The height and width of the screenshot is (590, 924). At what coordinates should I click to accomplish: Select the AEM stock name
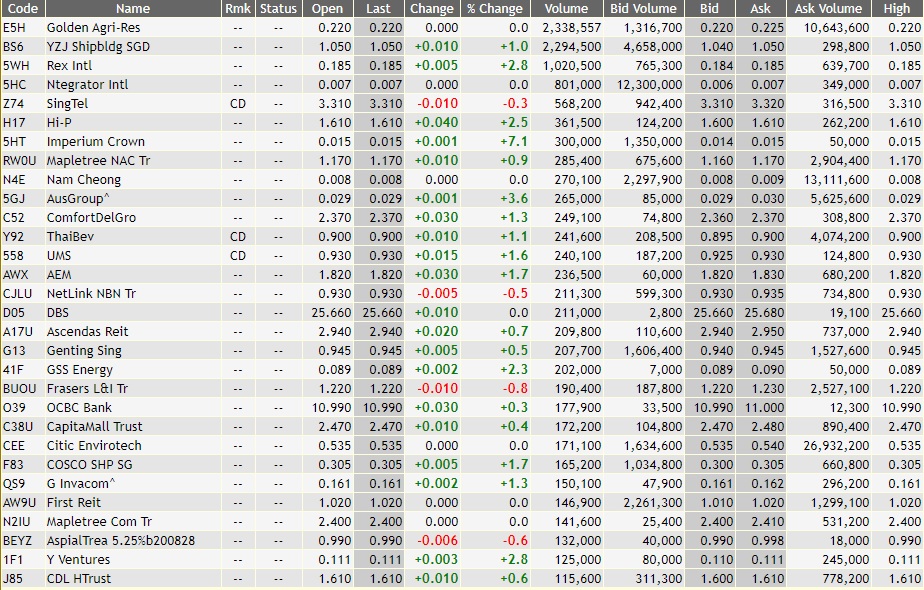[x=59, y=275]
